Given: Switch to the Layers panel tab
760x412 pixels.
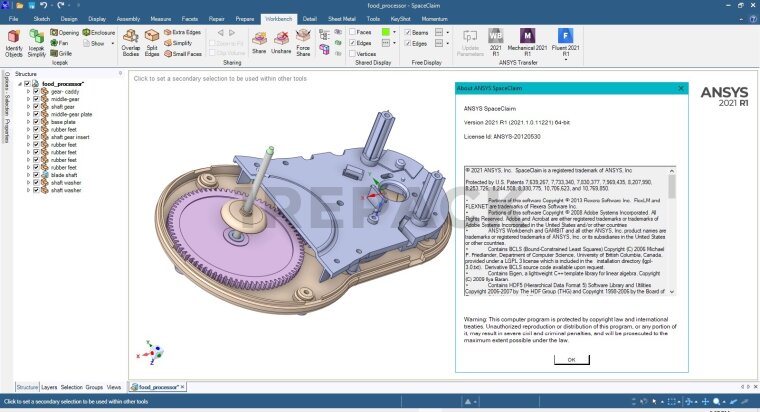Looking at the screenshot, I should [49, 386].
